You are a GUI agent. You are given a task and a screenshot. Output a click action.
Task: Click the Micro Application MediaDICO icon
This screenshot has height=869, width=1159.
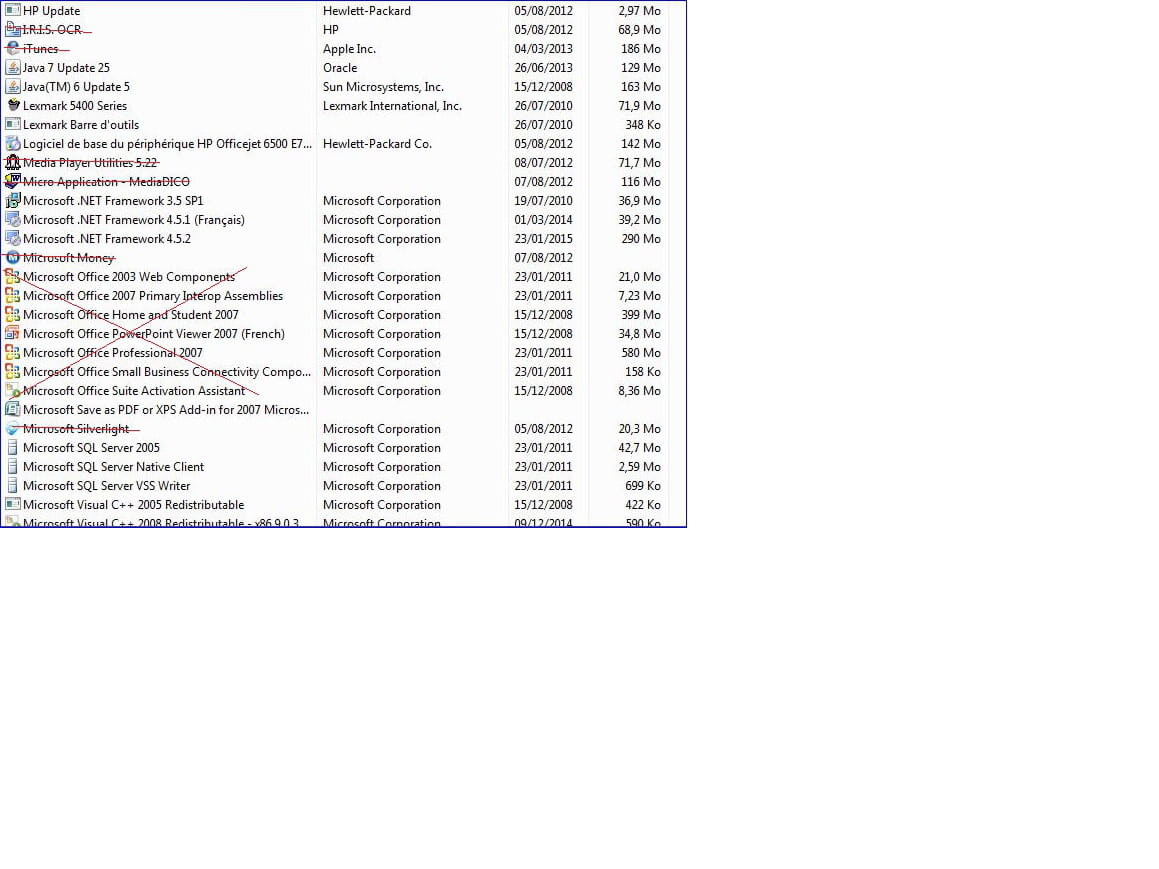13,181
